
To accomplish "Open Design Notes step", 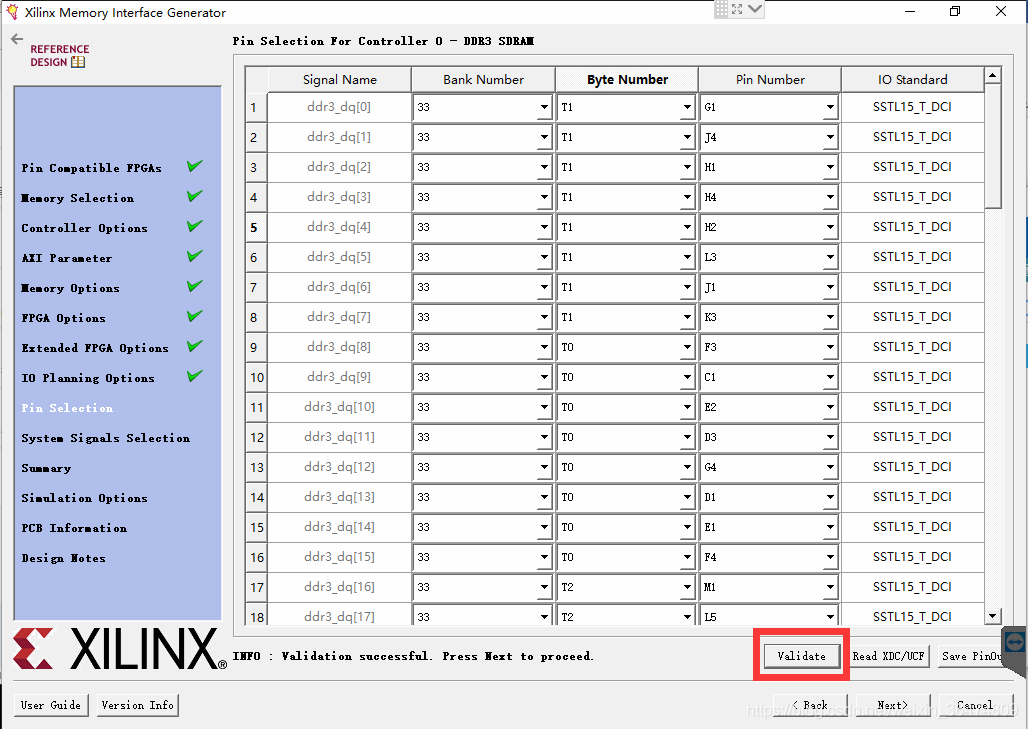I will click(x=63, y=559).
